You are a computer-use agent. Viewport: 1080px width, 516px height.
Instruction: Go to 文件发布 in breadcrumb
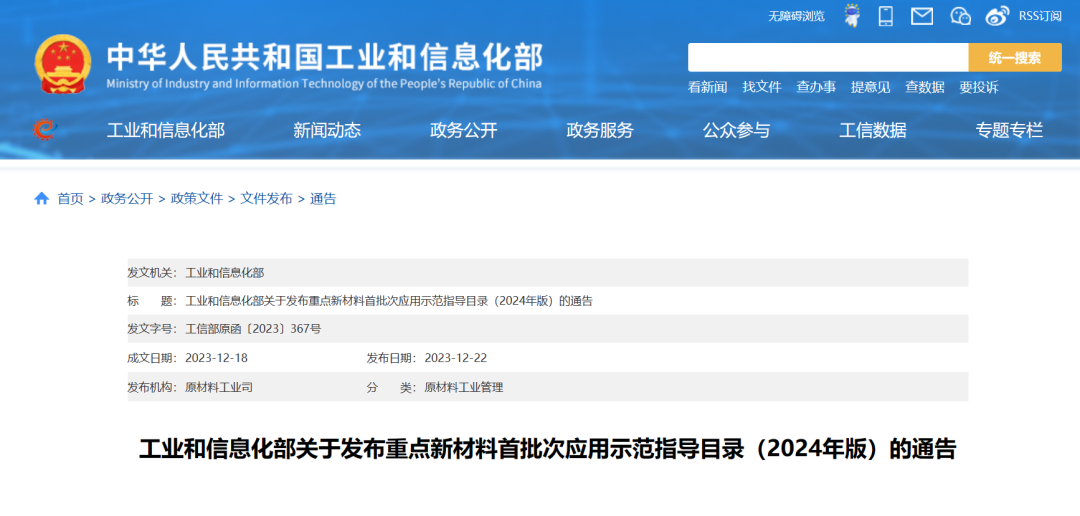pyautogui.click(x=267, y=199)
